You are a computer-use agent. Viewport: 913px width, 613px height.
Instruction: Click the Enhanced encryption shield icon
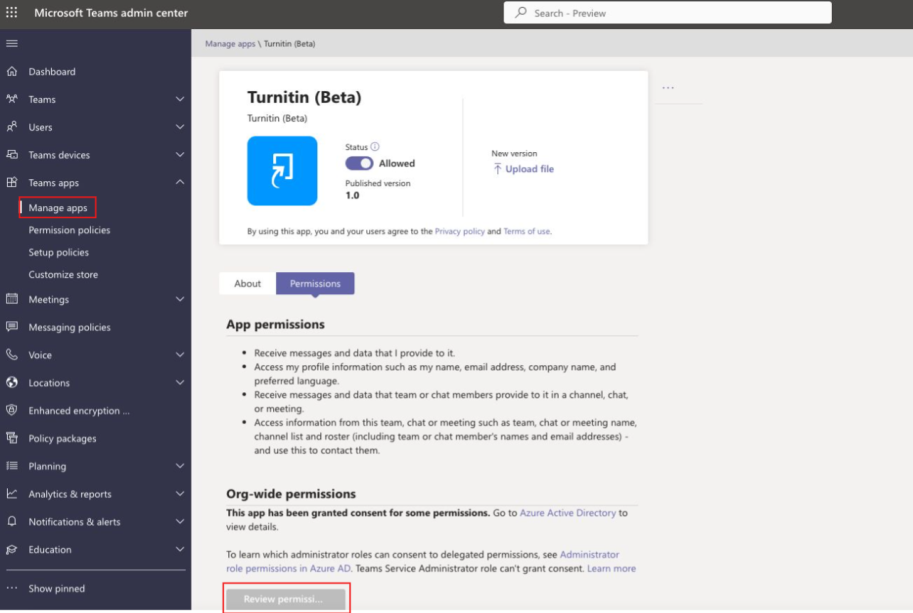12,410
